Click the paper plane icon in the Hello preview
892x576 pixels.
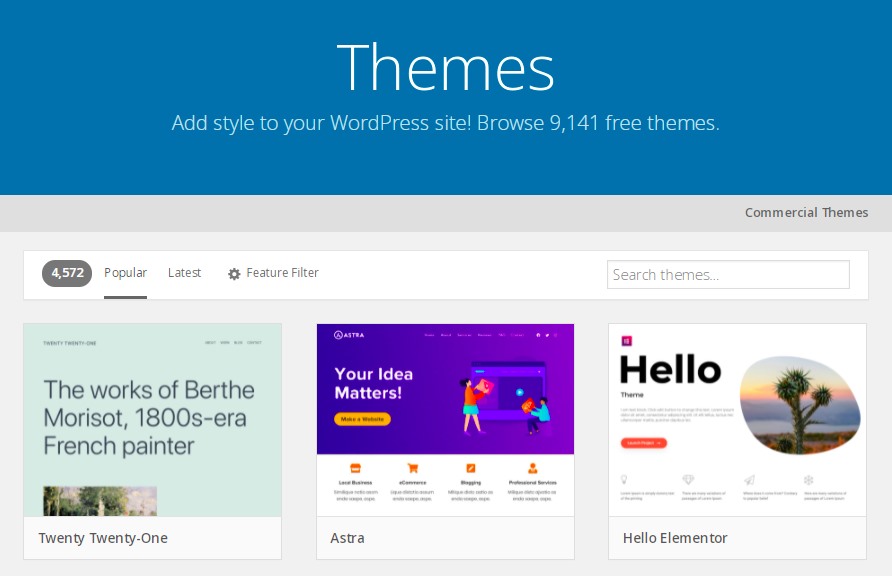pos(749,479)
